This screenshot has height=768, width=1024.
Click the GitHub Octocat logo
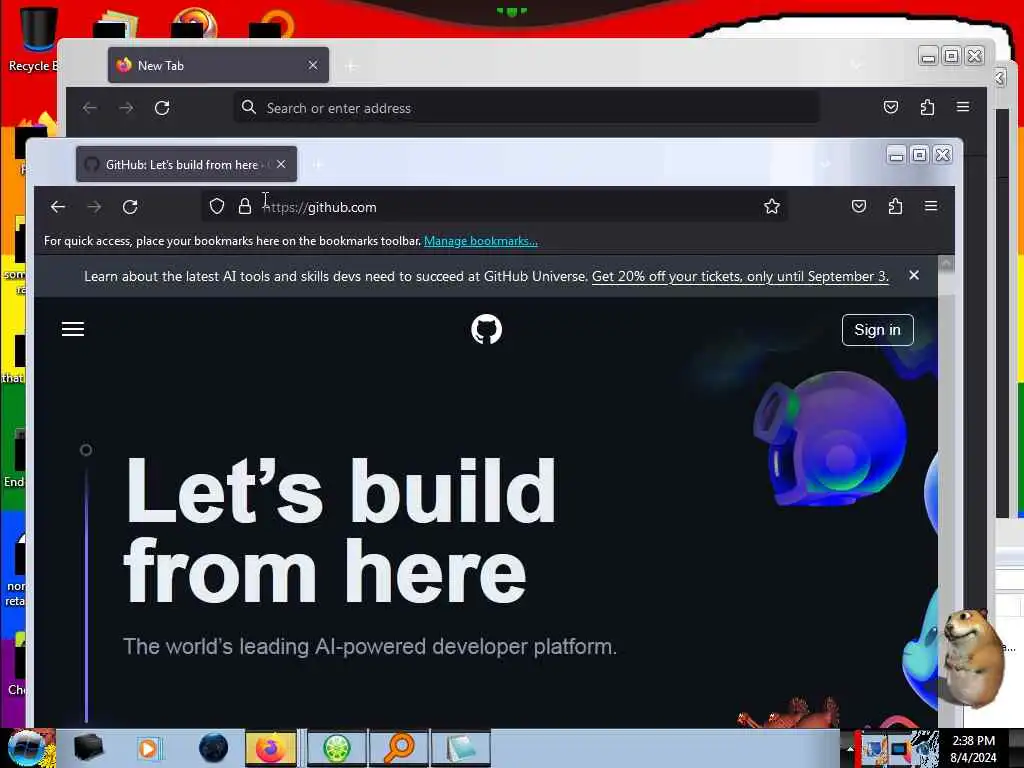click(487, 329)
